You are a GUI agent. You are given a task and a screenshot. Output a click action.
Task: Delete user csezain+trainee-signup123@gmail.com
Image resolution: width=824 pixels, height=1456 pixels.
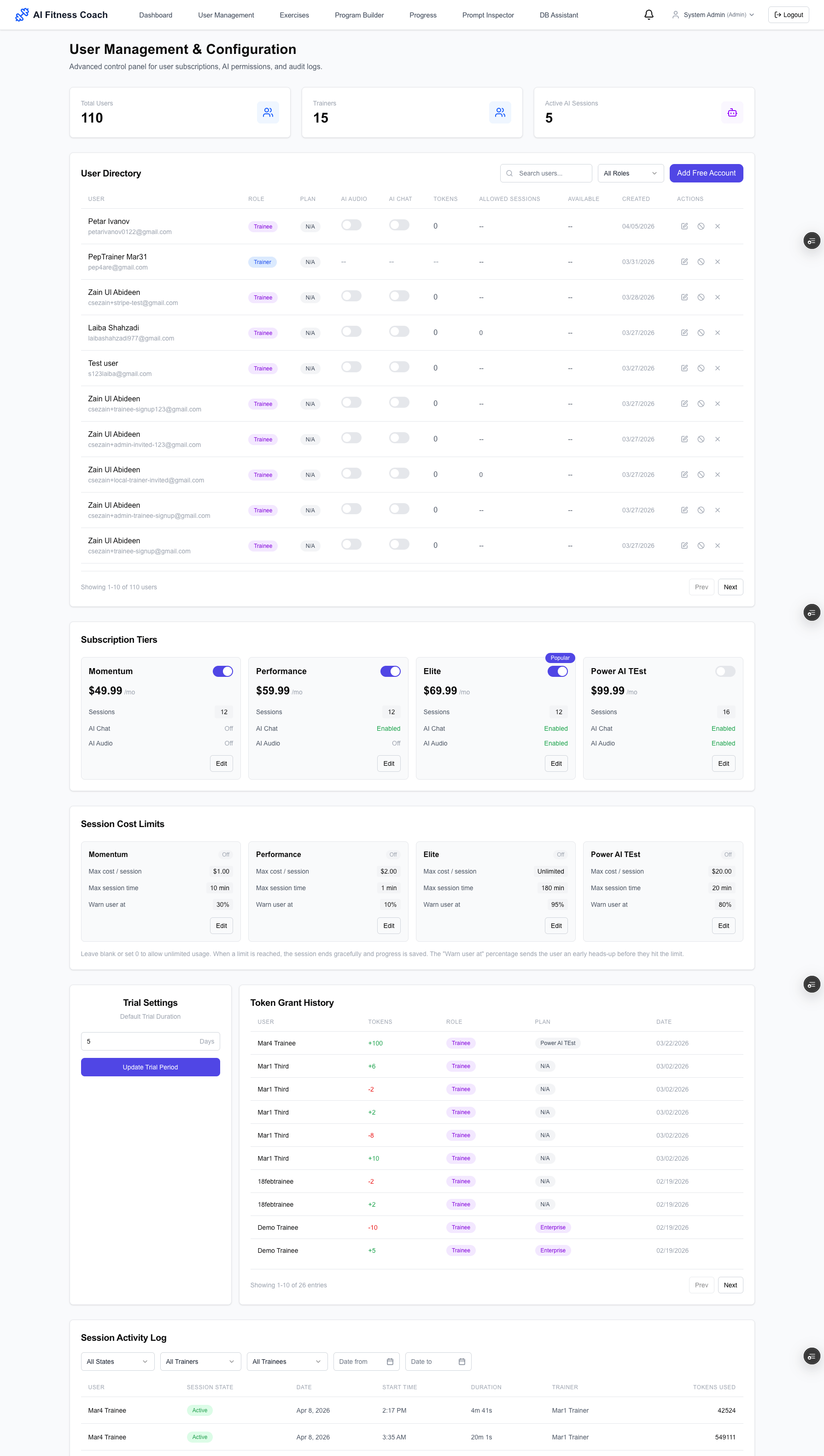[x=717, y=404]
